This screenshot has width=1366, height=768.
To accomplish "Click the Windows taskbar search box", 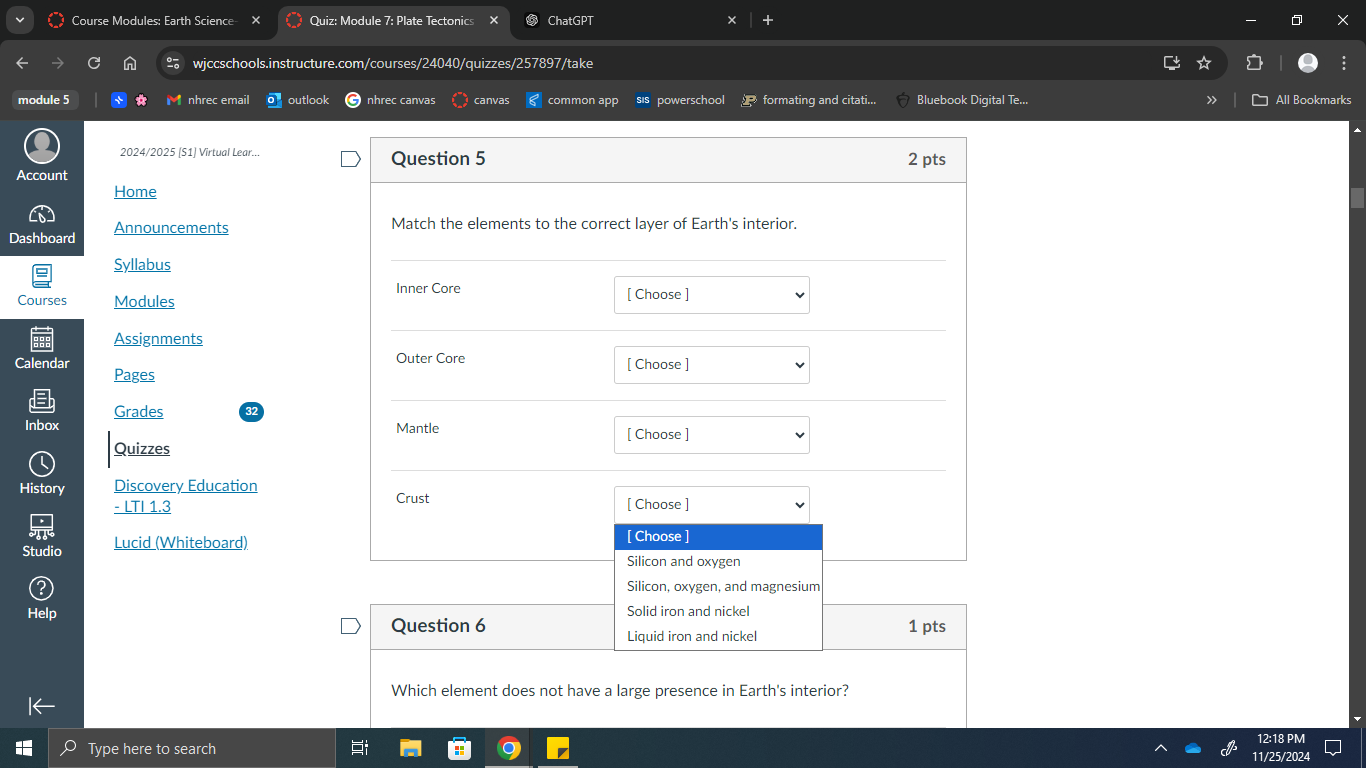I will (x=192, y=748).
